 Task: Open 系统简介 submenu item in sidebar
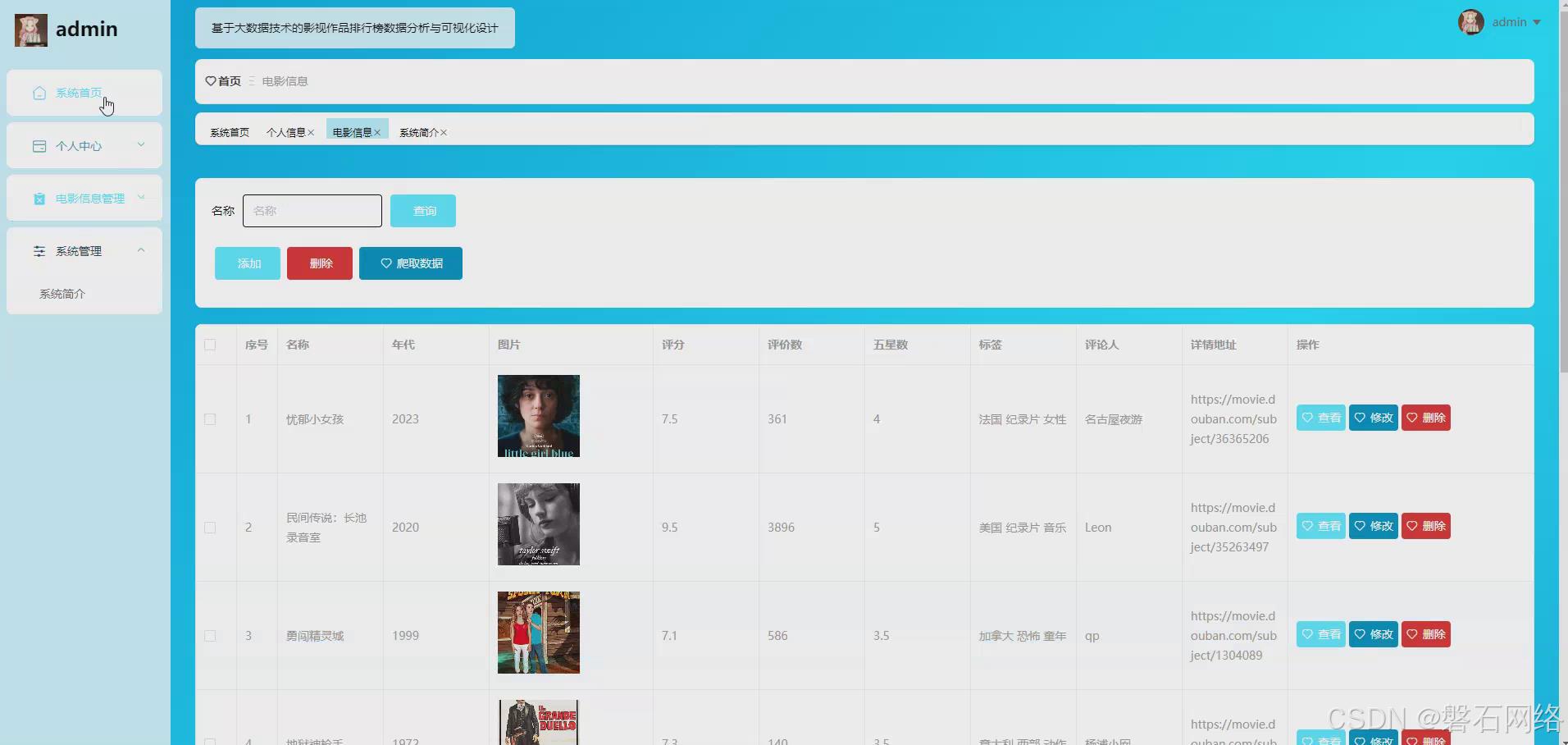point(62,294)
